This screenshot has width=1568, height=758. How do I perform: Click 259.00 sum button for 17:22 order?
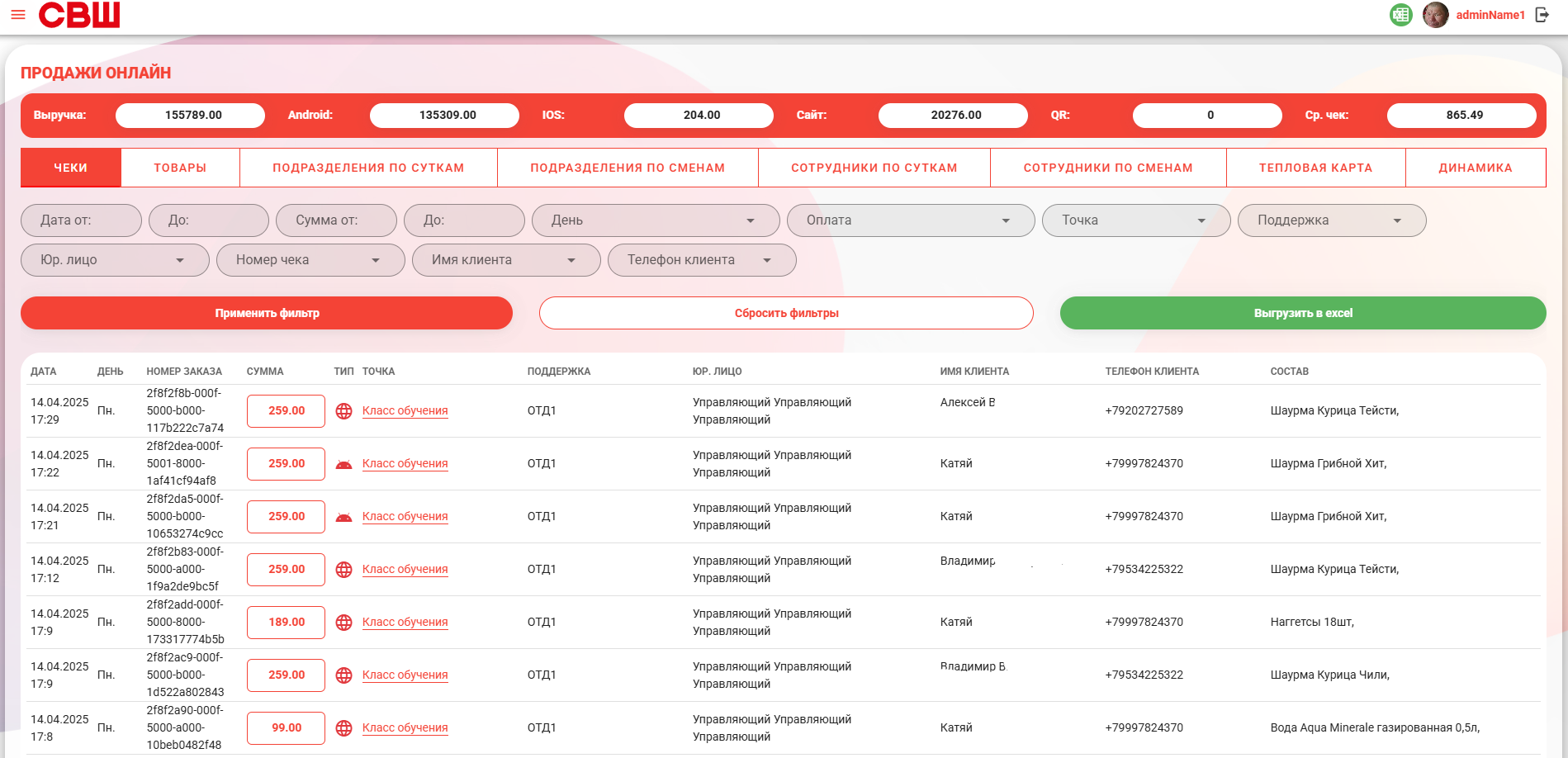[x=286, y=464]
